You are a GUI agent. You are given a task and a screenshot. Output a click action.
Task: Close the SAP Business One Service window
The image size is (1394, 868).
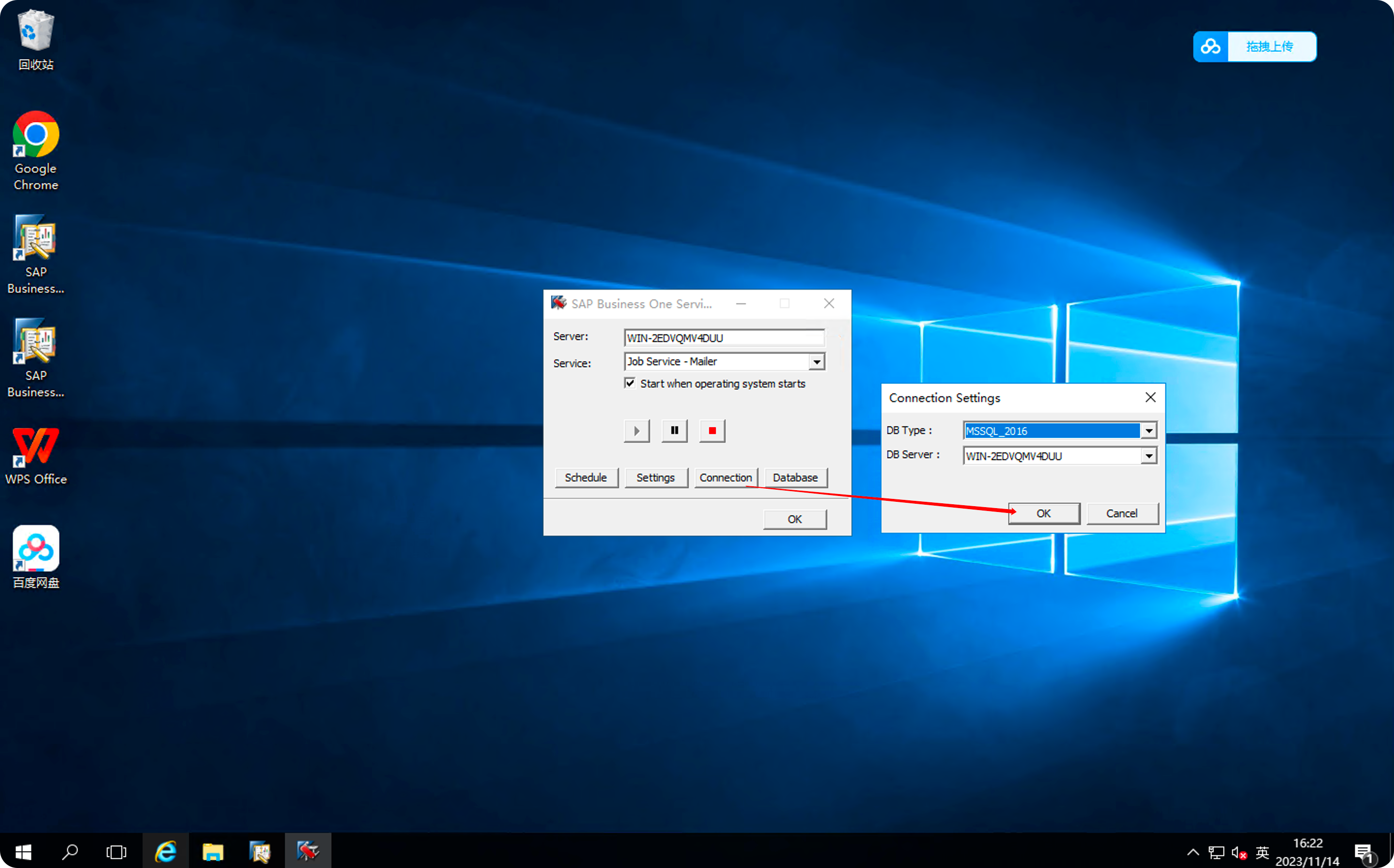(829, 304)
